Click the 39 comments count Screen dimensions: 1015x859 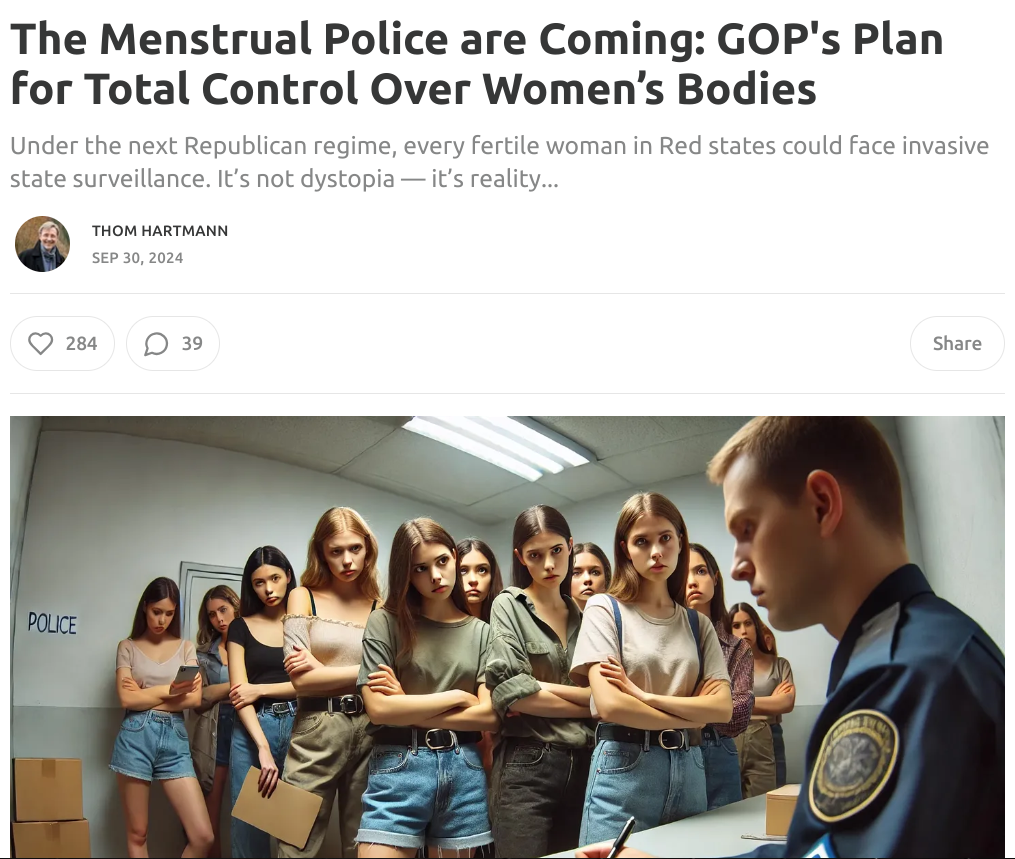coord(192,343)
